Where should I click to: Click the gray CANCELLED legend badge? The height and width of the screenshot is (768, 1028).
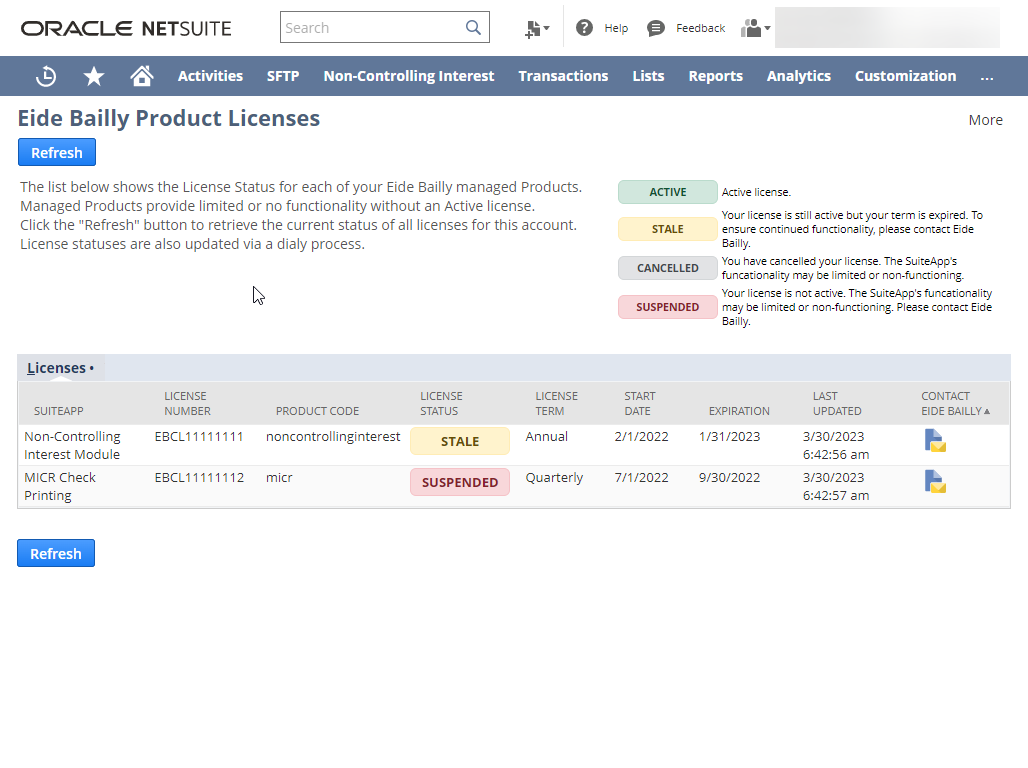pyautogui.click(x=667, y=268)
